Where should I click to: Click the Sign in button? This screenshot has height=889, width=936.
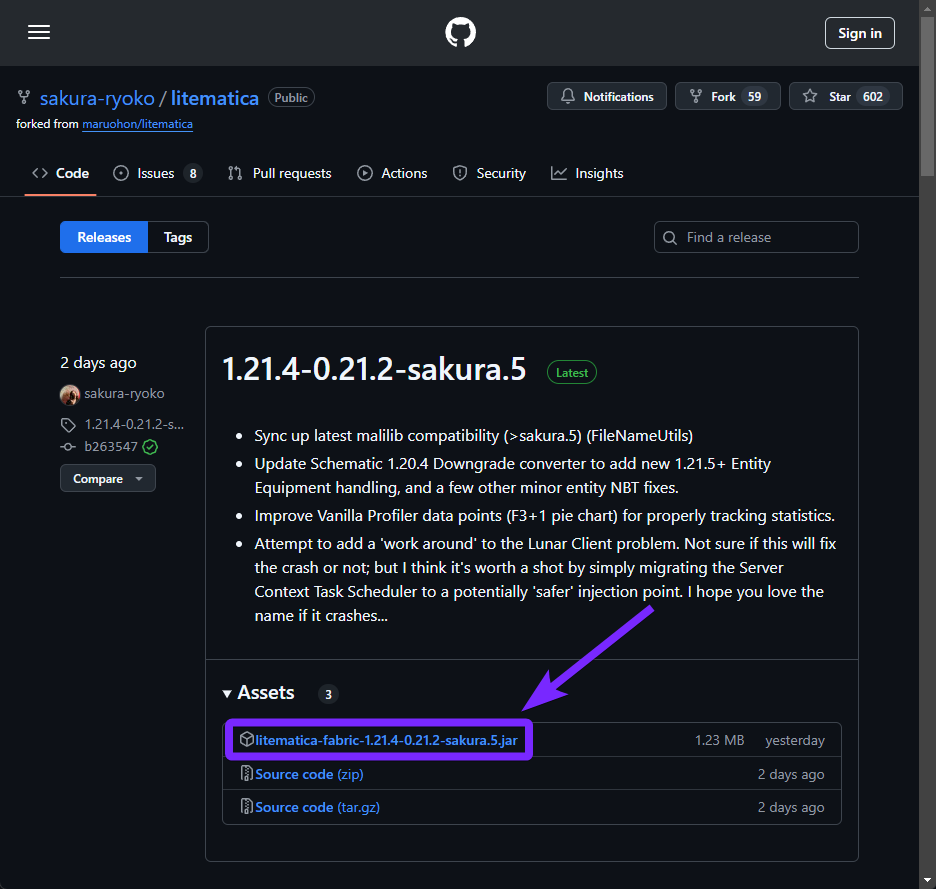click(x=859, y=32)
